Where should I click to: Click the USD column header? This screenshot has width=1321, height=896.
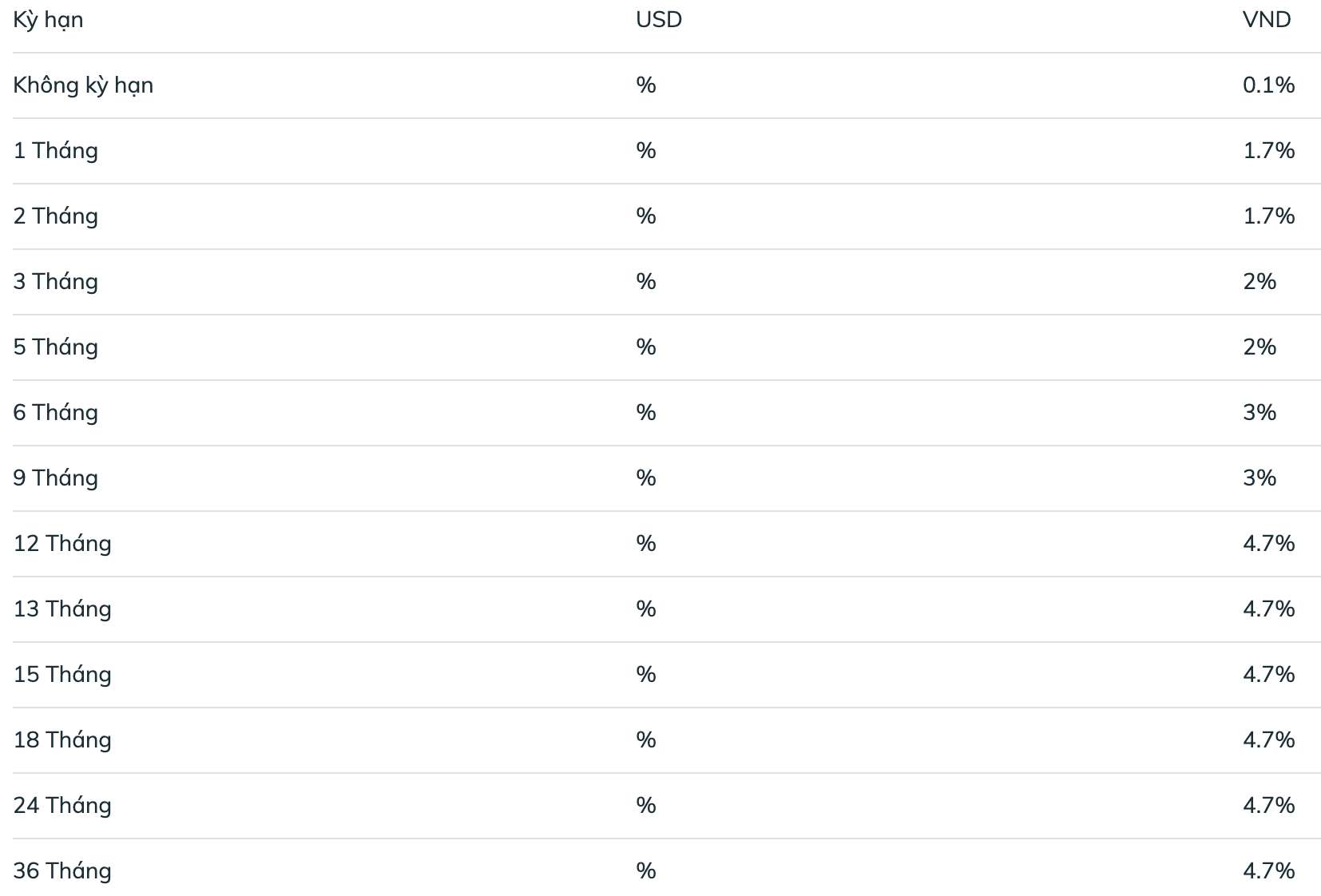[x=659, y=20]
